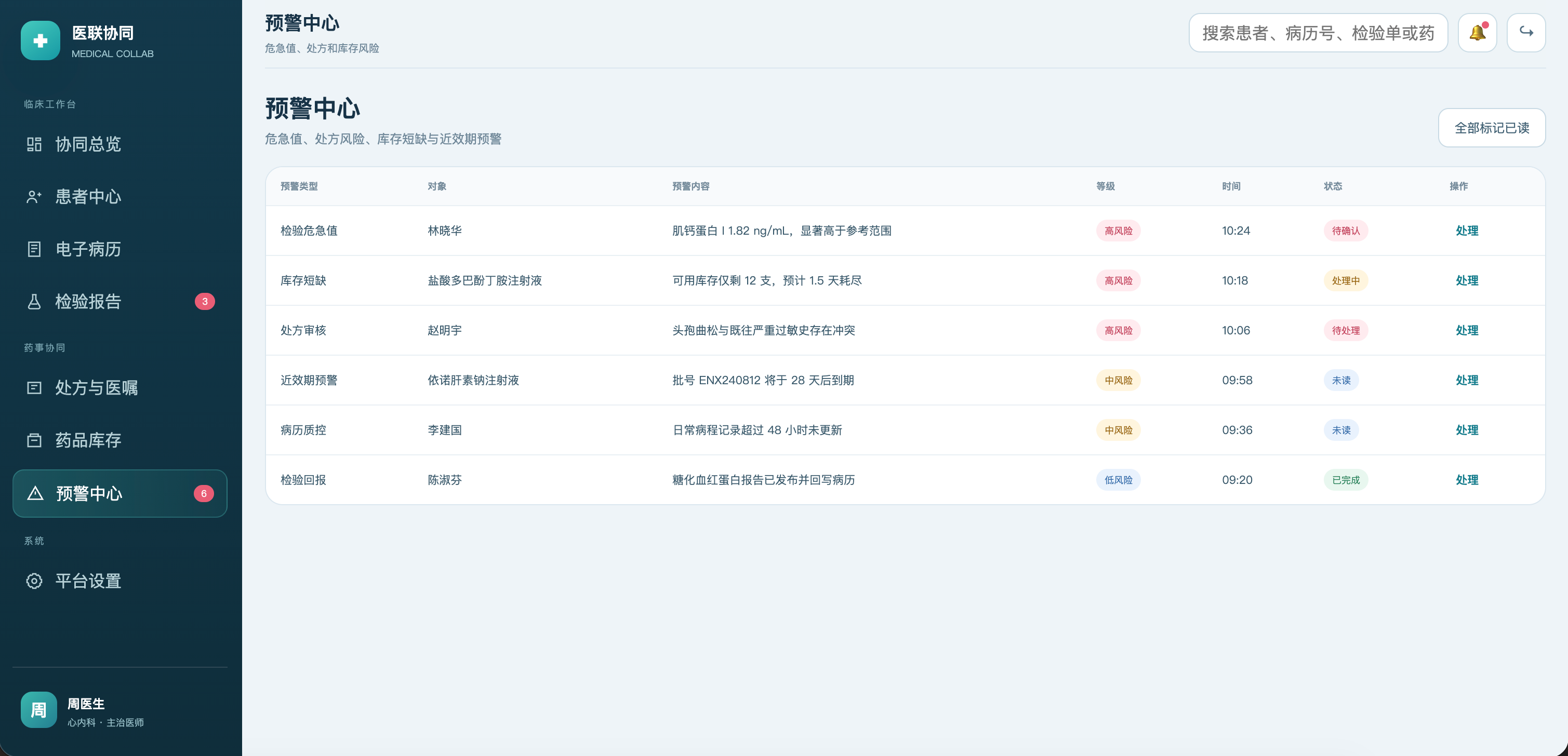Click 高风险 tag in 林晓华 row
1568x756 pixels.
(x=1118, y=231)
